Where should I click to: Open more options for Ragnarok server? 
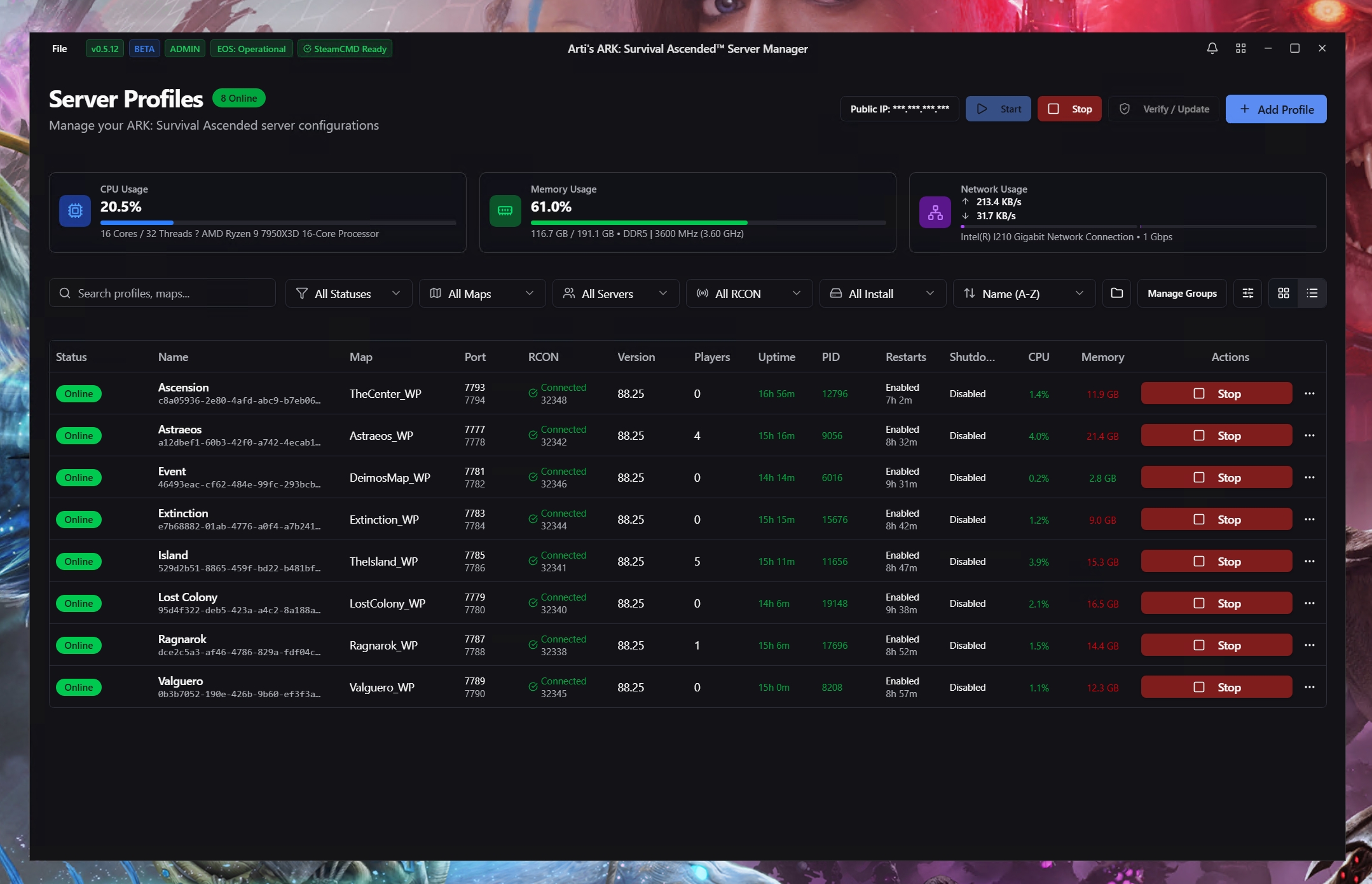1309,645
